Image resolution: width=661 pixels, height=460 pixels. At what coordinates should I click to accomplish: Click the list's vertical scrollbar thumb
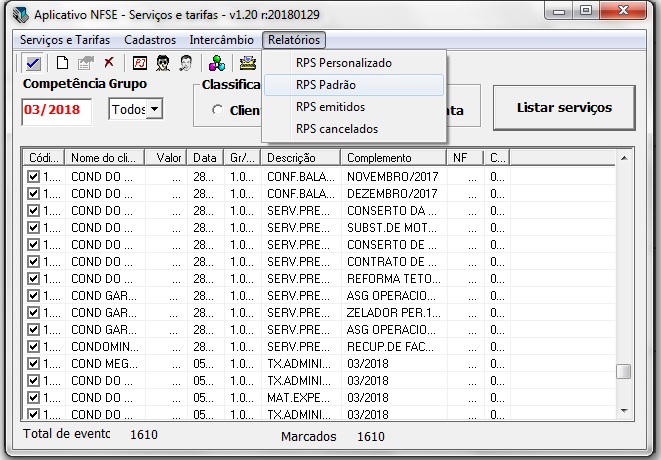(623, 372)
